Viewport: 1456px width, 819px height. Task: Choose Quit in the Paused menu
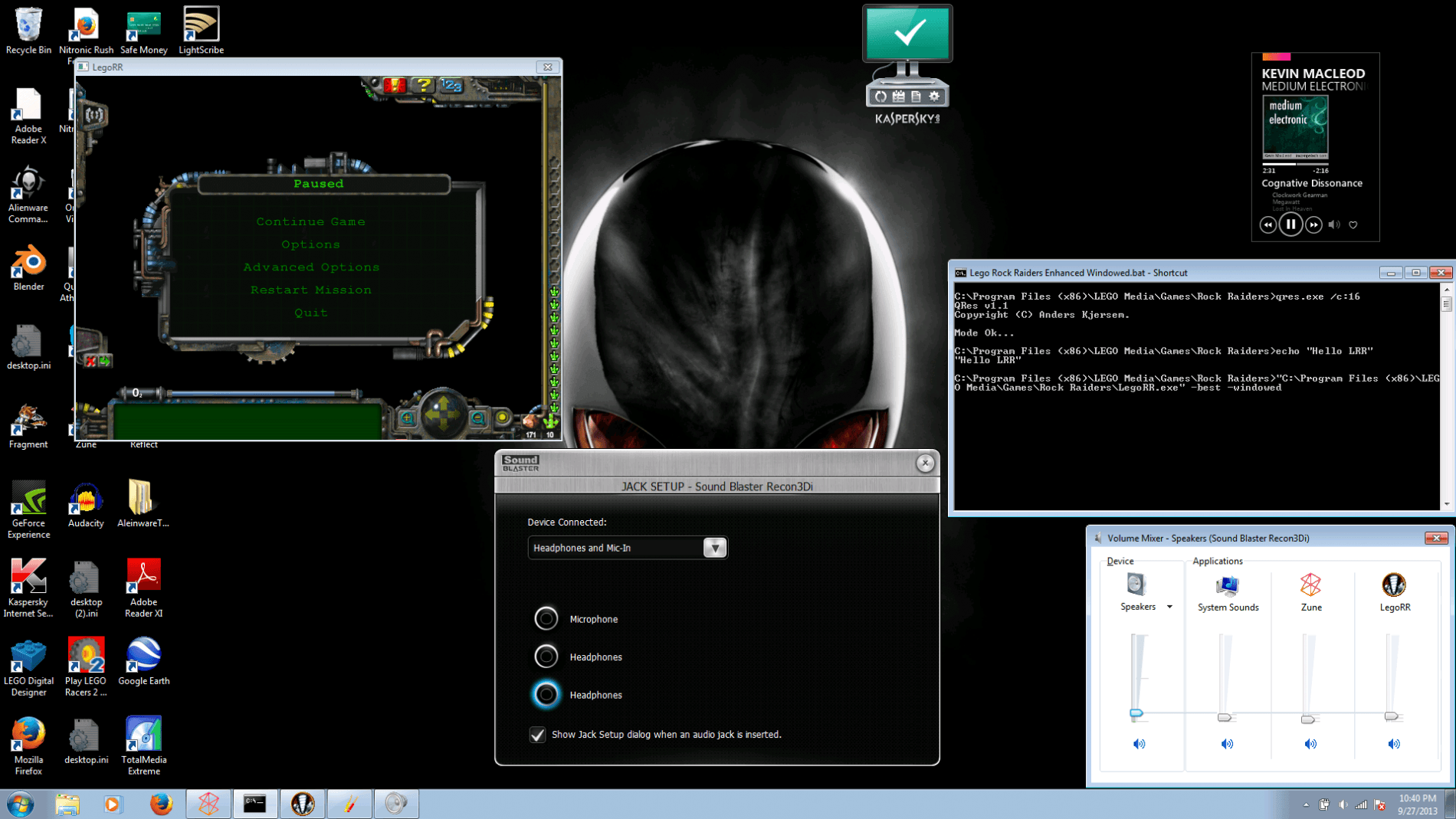tap(311, 313)
